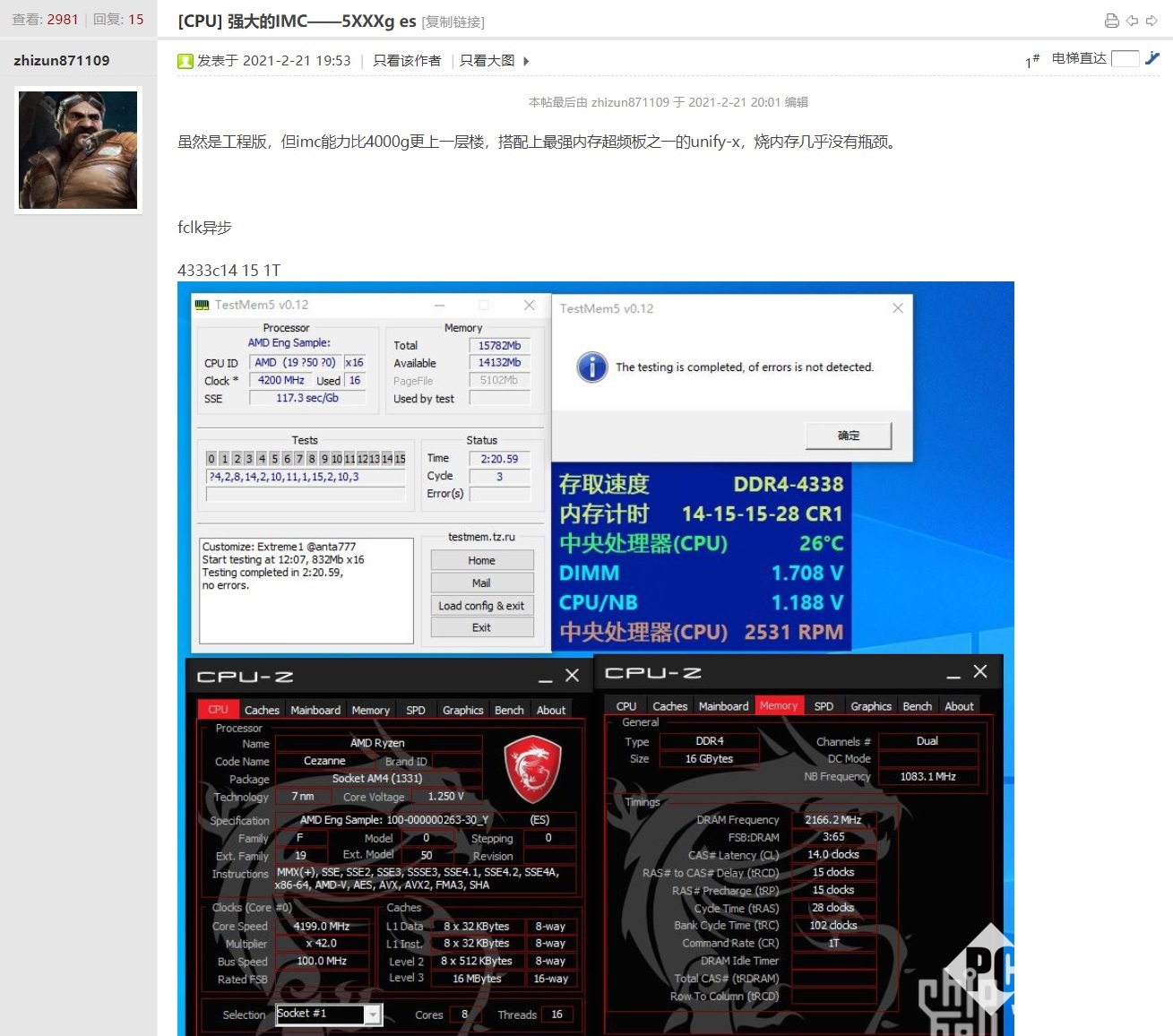Click the Load config & exit button

[481, 606]
